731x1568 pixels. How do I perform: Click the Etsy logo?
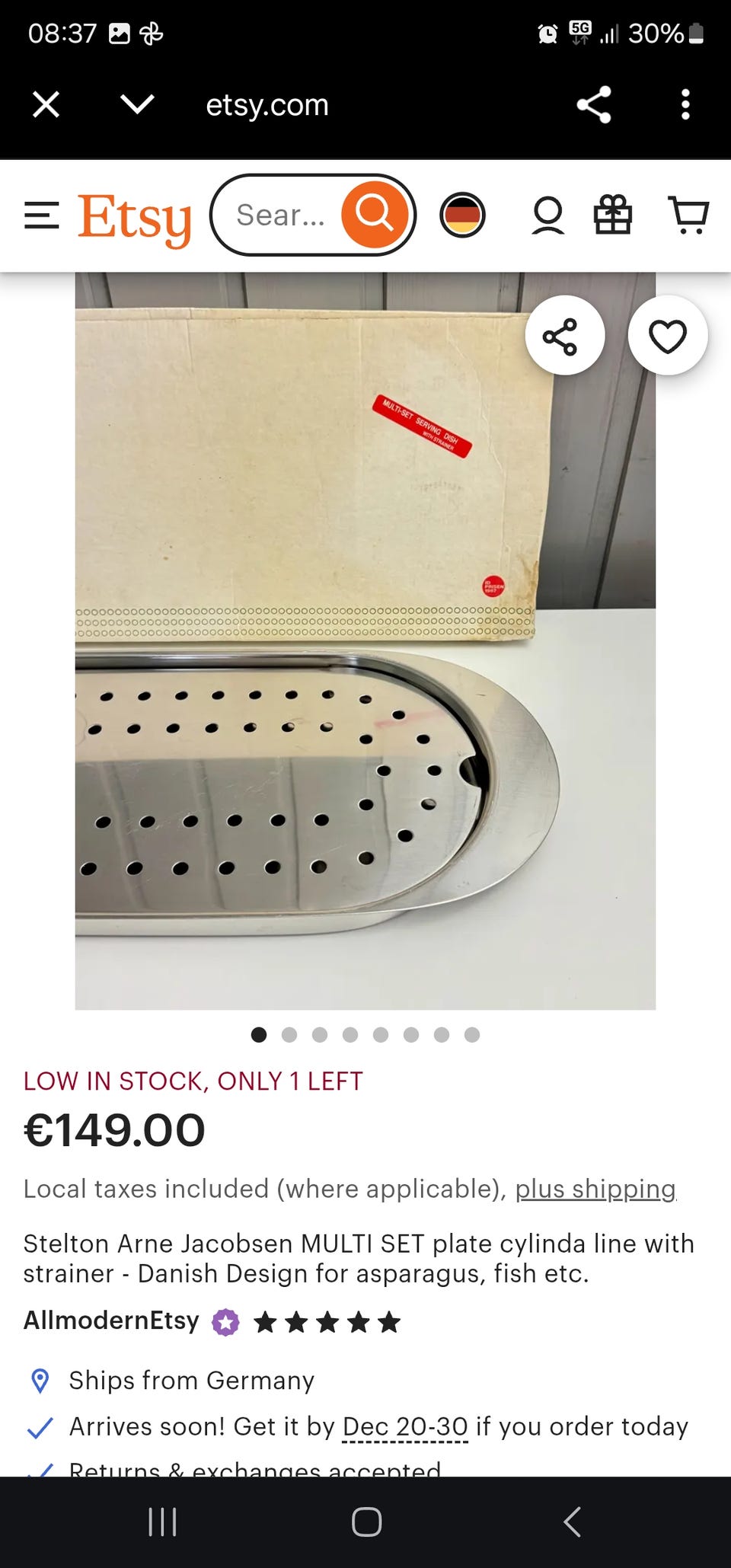coord(134,219)
